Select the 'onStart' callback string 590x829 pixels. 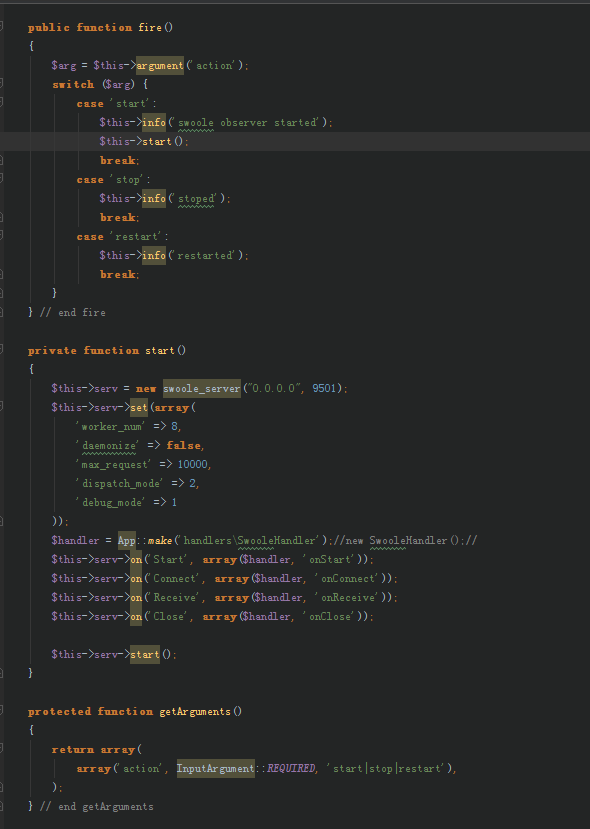[x=330, y=560]
